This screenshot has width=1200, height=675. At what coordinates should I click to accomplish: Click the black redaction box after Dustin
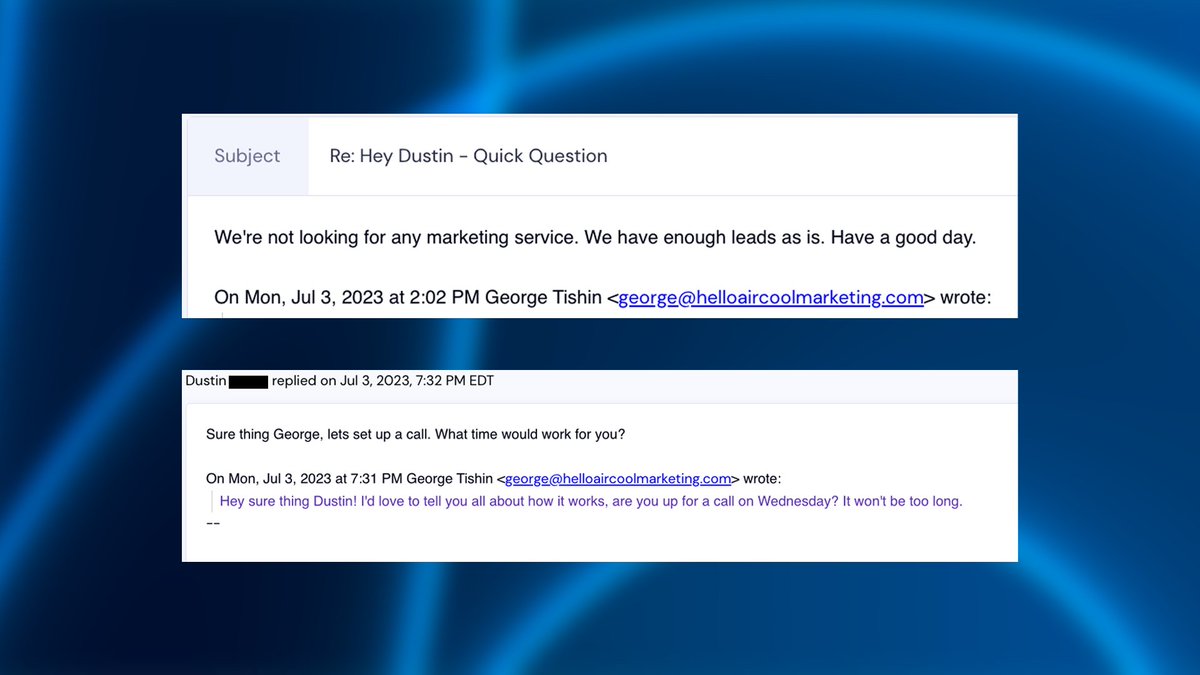tap(248, 381)
